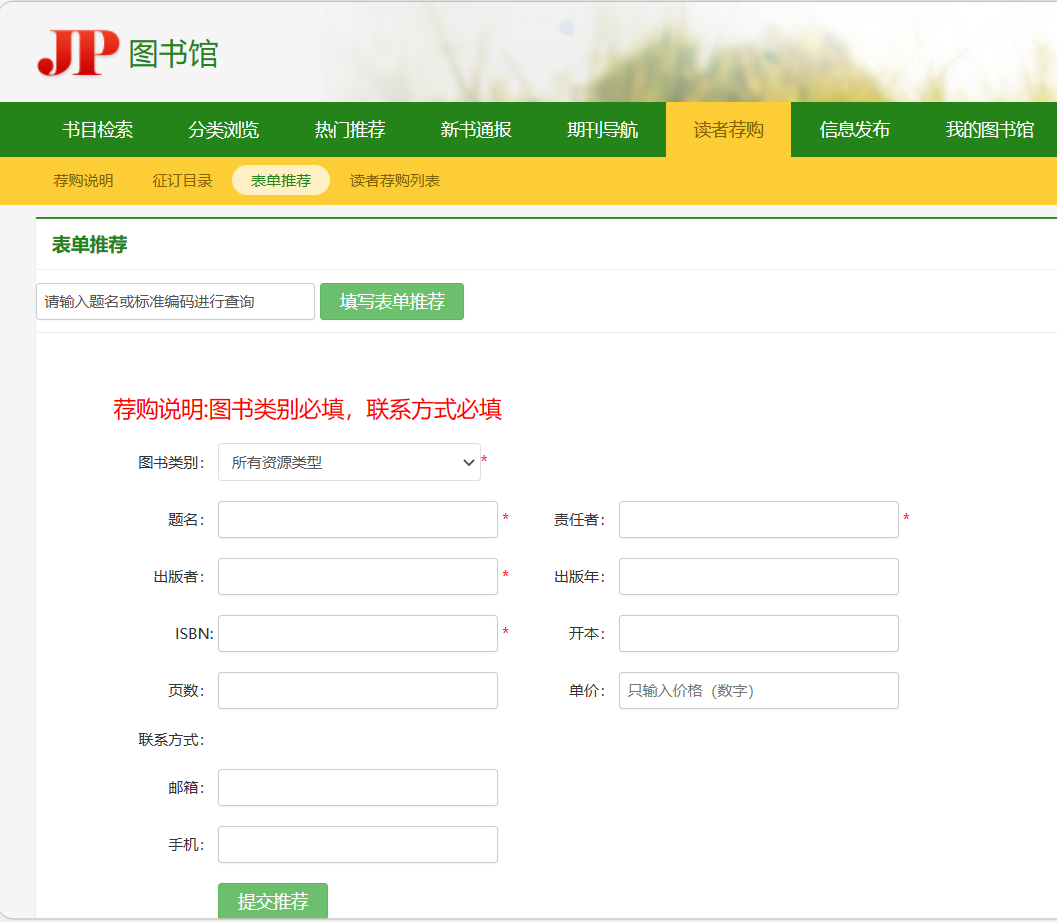Go to 分类浏览 in navigation
Image resolution: width=1057 pixels, height=922 pixels.
pos(224,130)
